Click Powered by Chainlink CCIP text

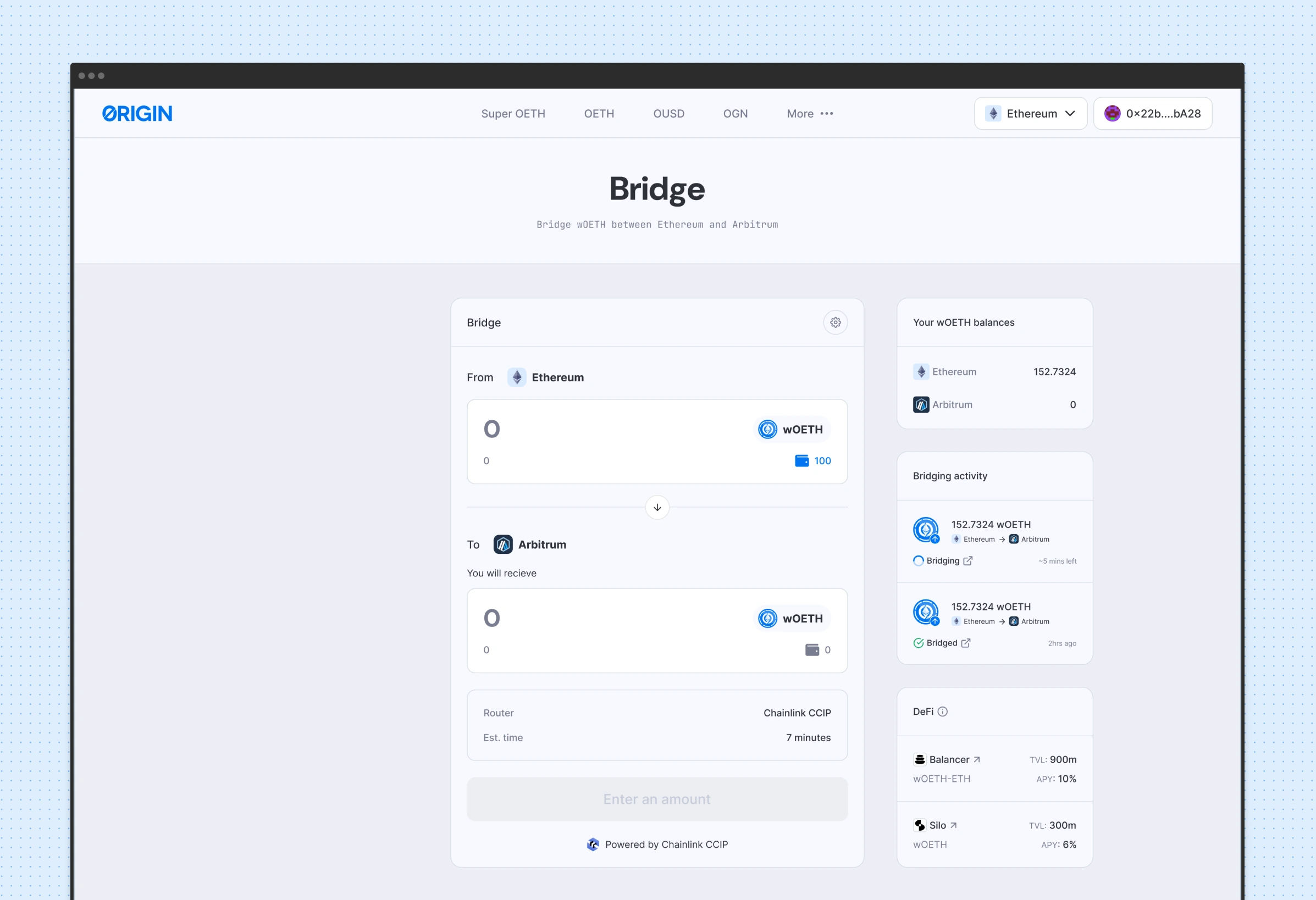(666, 845)
